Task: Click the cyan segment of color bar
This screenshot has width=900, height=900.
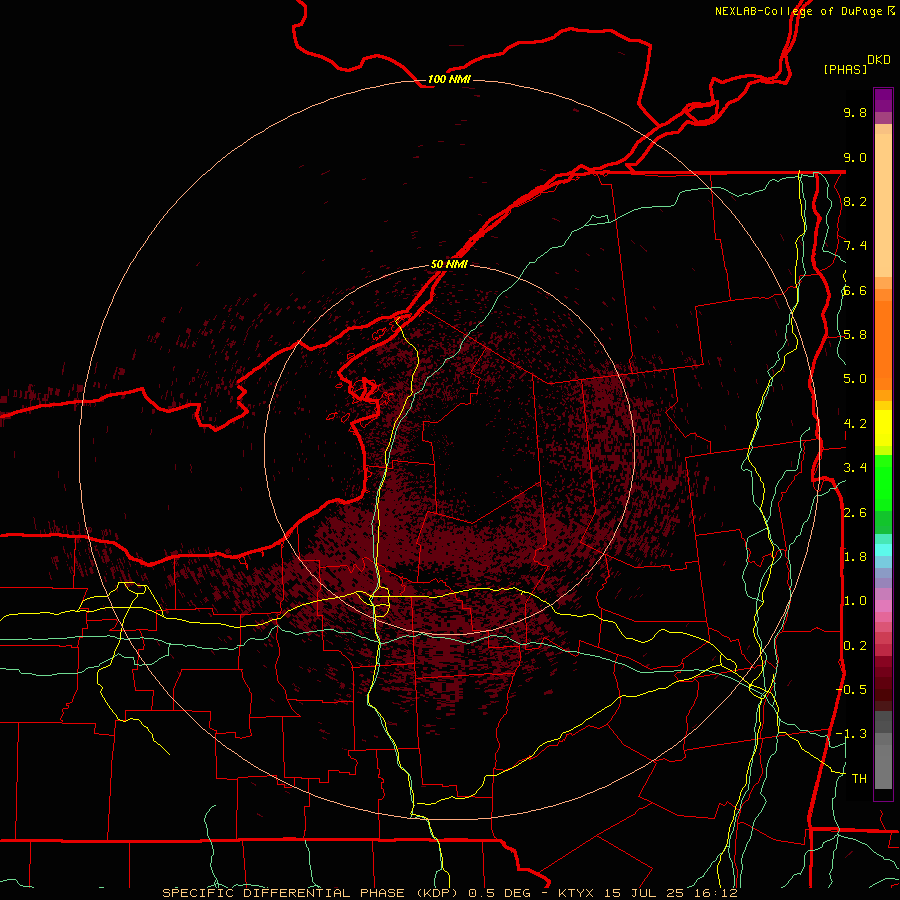Action: [883, 550]
